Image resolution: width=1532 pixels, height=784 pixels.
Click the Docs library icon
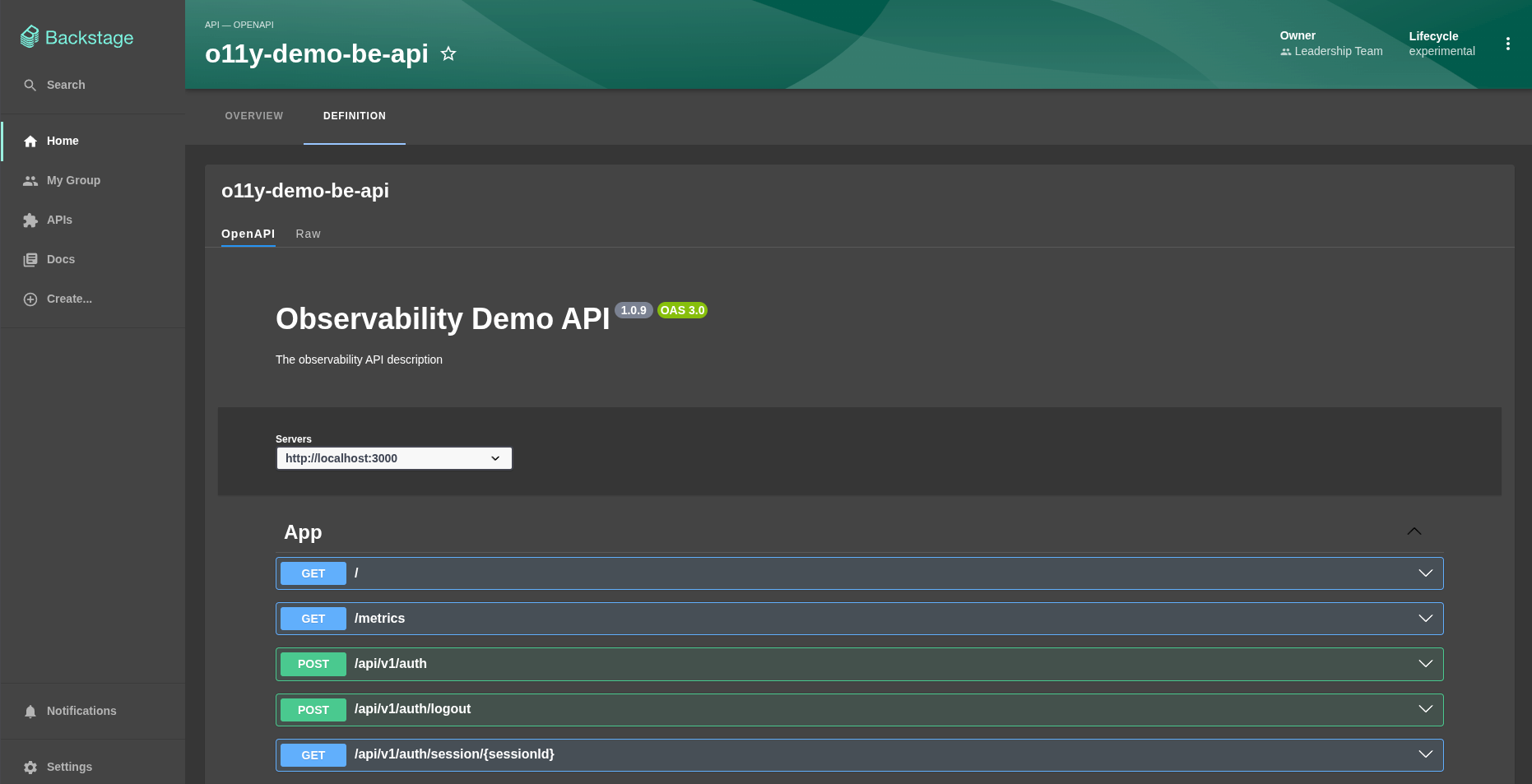(x=30, y=259)
